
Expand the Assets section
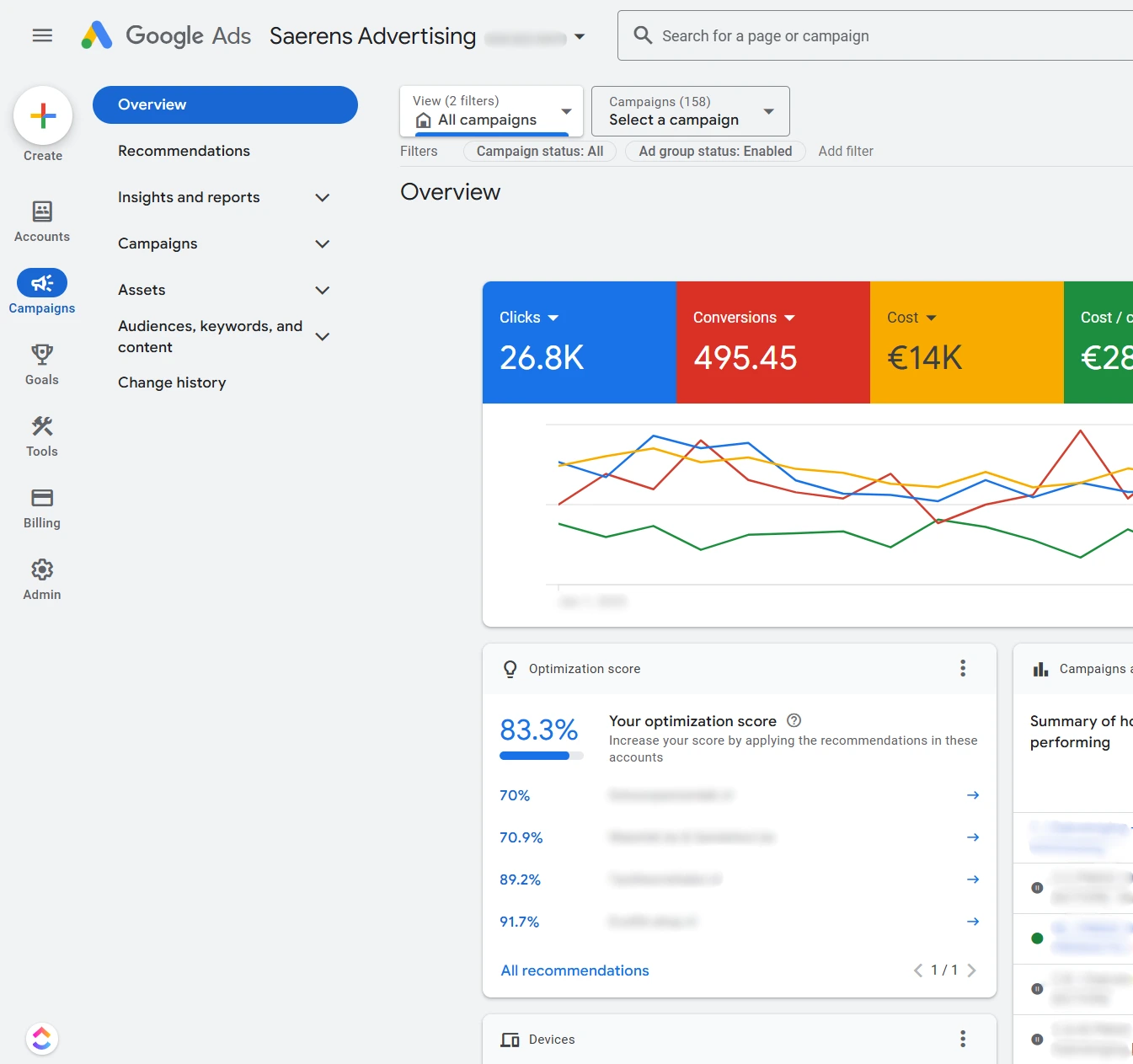click(322, 290)
